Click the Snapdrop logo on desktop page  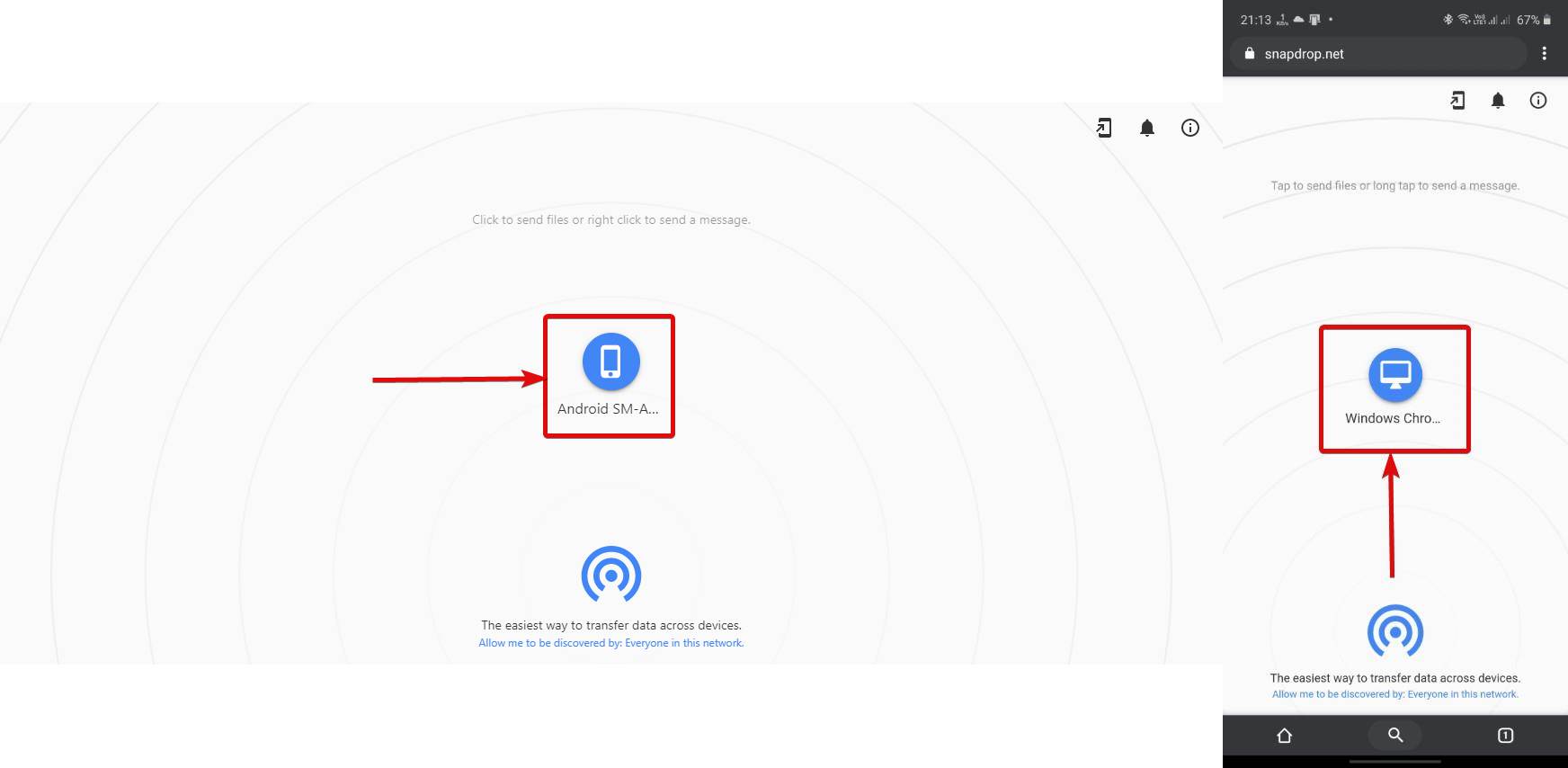(611, 574)
